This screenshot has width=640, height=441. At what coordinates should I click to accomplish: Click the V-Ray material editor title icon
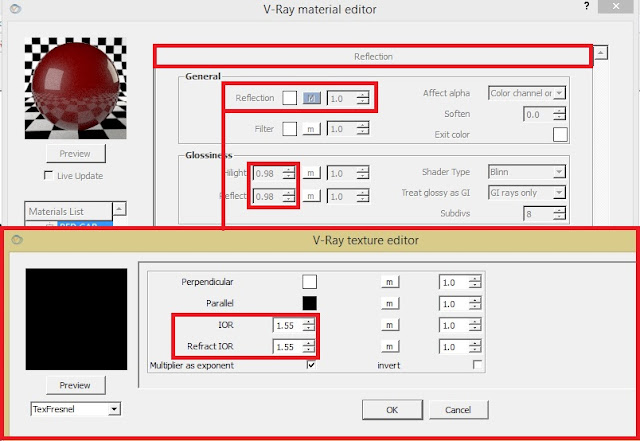pos(15,9)
